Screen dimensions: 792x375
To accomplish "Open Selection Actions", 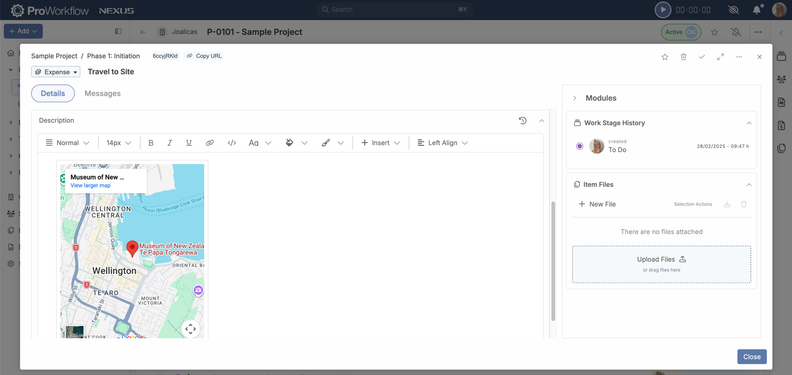I will click(693, 204).
